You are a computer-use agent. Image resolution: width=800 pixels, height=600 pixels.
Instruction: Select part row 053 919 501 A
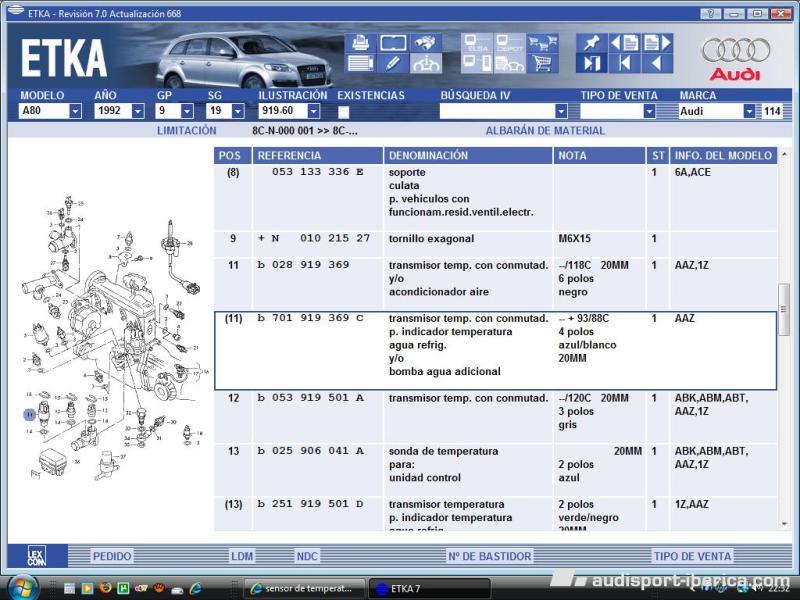click(x=310, y=398)
